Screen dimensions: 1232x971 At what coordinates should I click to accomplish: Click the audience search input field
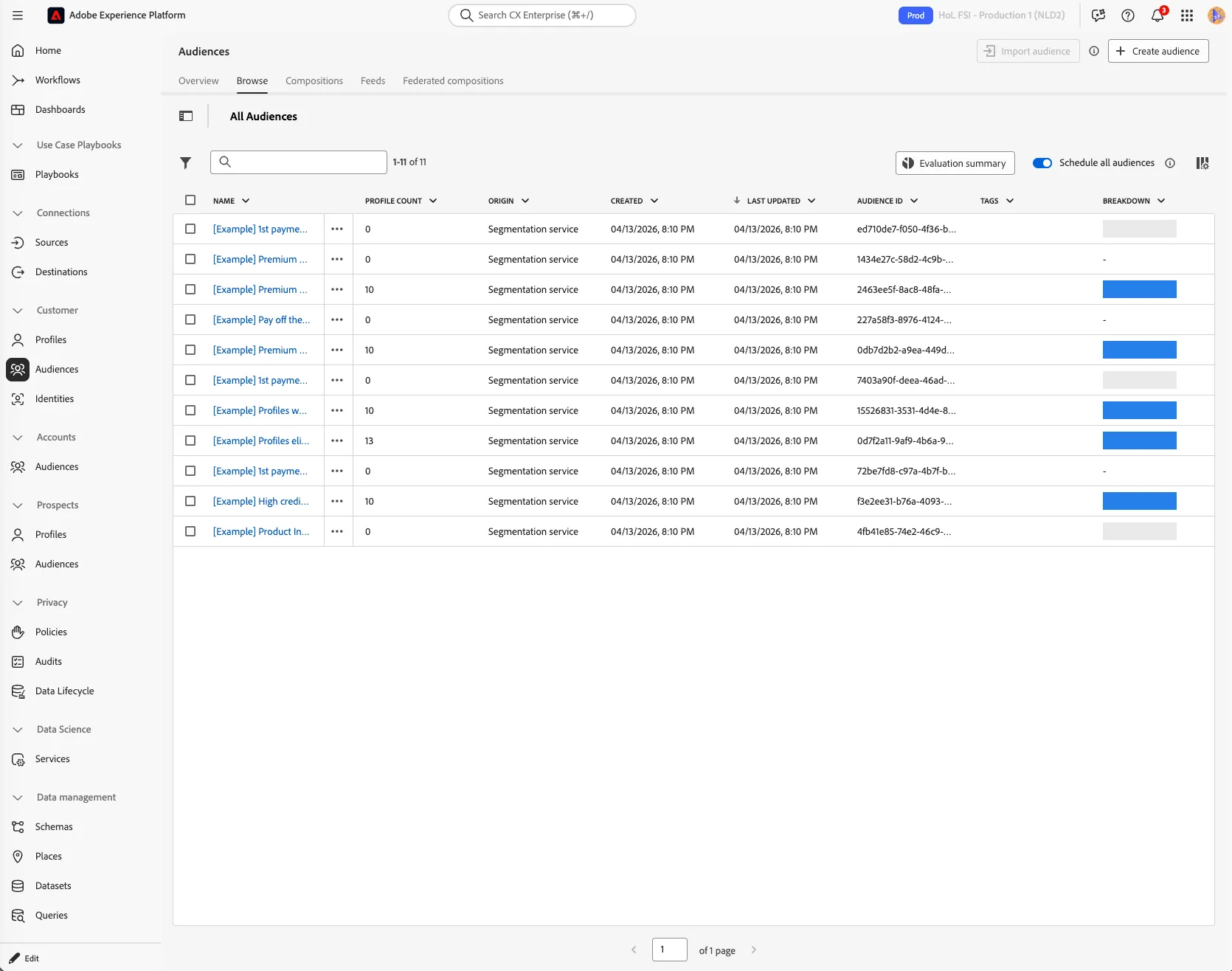[x=299, y=162]
